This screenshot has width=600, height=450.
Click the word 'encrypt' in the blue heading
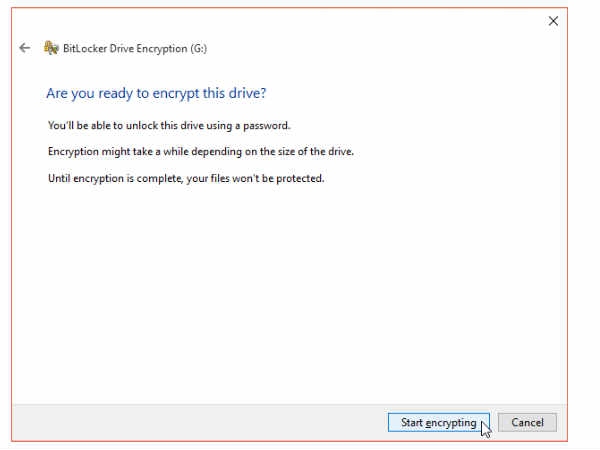176,94
